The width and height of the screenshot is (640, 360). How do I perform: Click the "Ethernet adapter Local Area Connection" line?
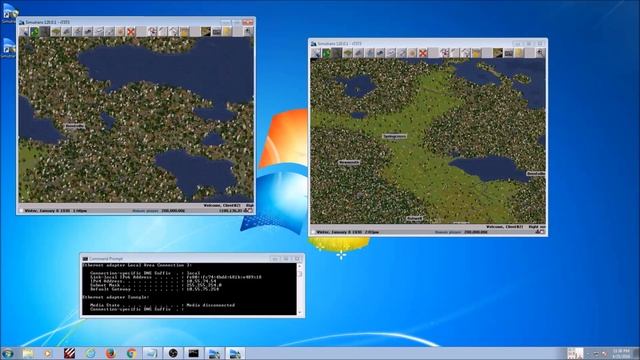coord(138,265)
